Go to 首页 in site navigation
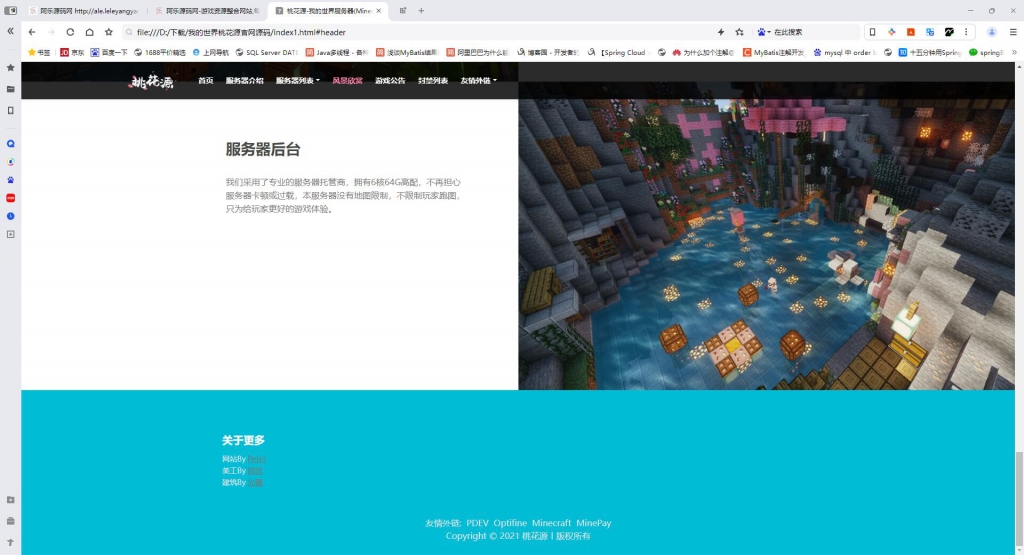 point(206,81)
